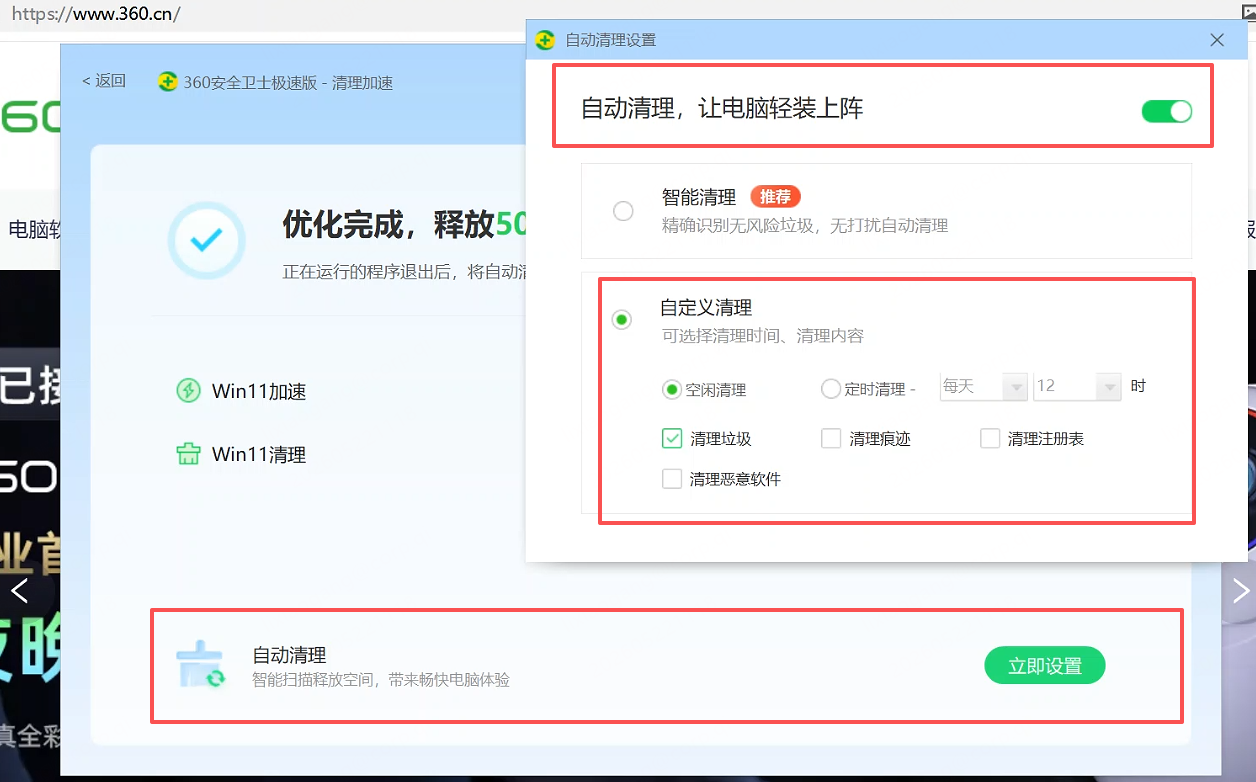Click the 立即设置 button

tap(1045, 666)
